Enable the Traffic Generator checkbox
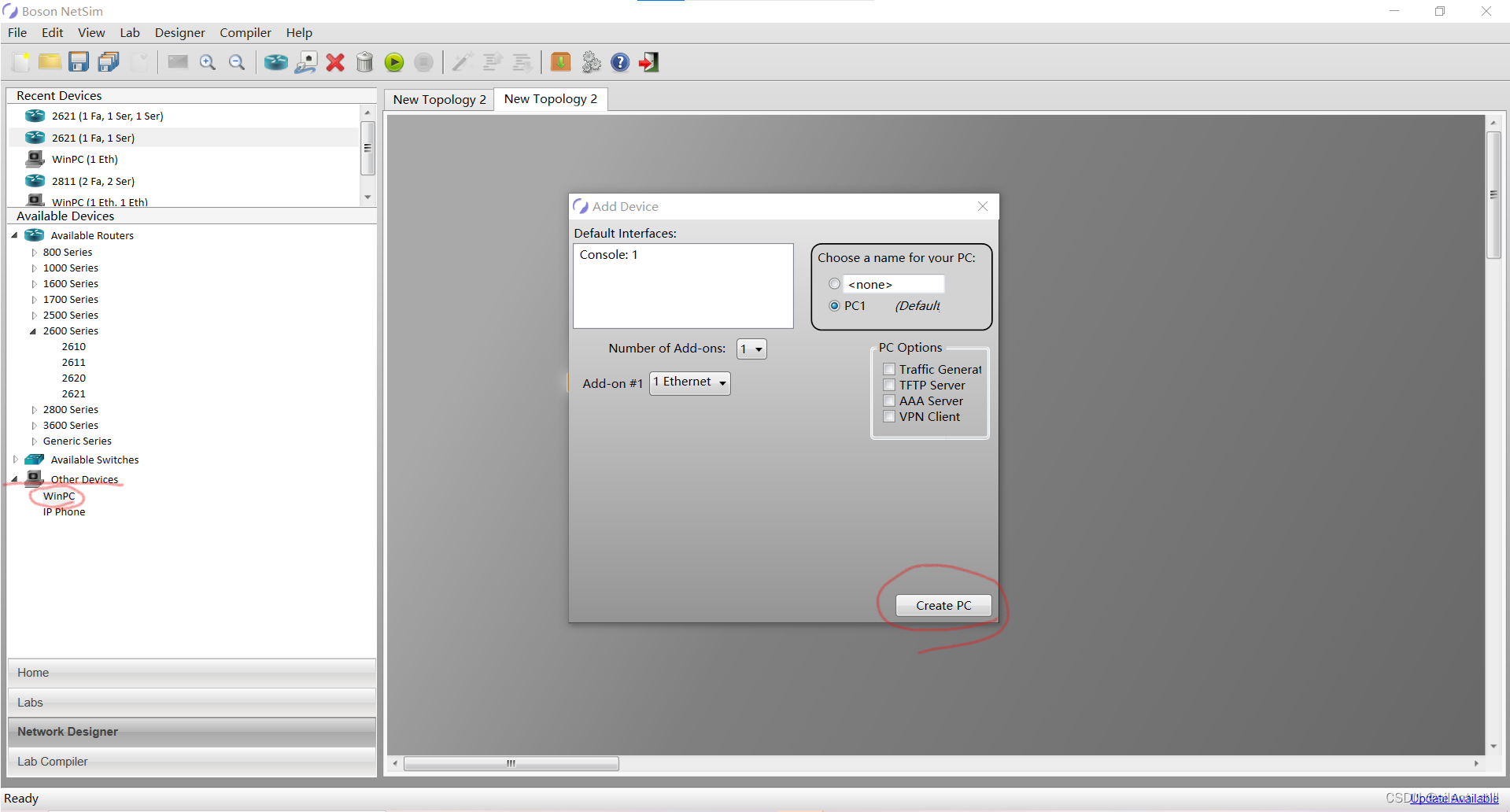The image size is (1510, 812). click(x=889, y=369)
